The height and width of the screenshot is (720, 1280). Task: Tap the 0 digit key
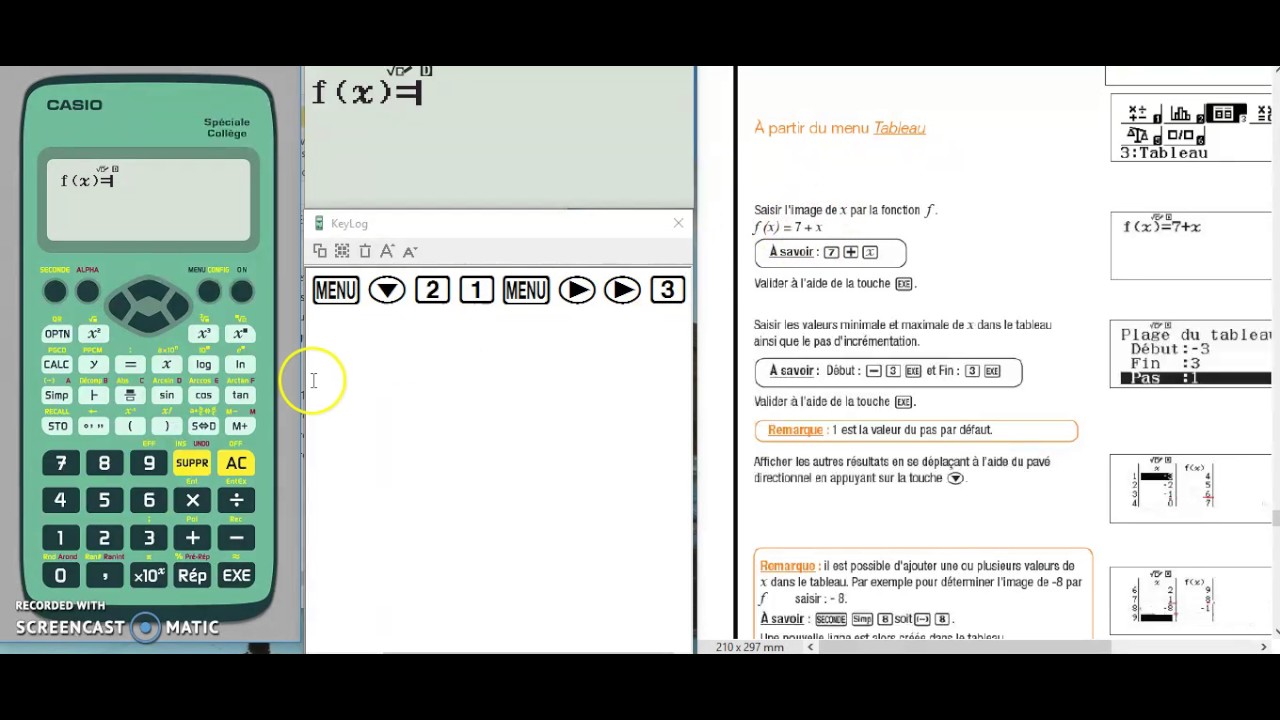[x=60, y=575]
